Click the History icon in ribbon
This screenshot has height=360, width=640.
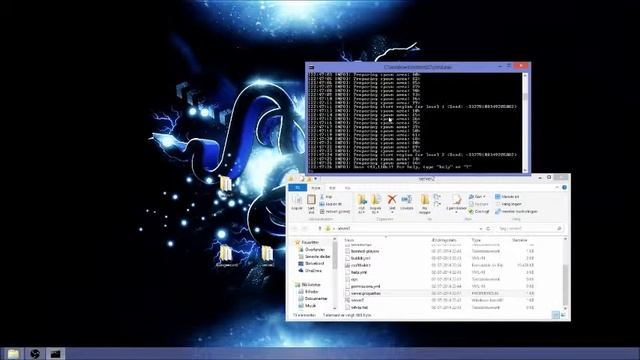pos(471,211)
